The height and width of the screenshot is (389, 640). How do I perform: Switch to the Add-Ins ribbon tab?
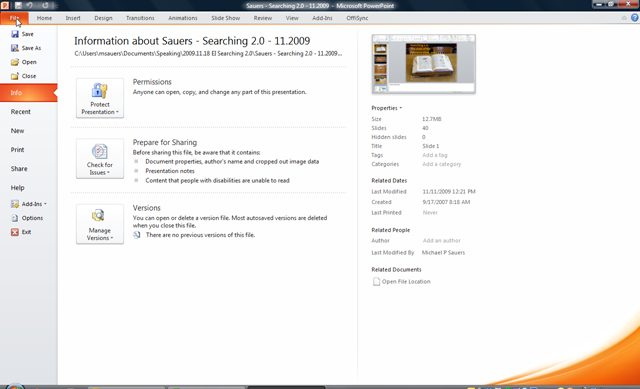pos(322,18)
